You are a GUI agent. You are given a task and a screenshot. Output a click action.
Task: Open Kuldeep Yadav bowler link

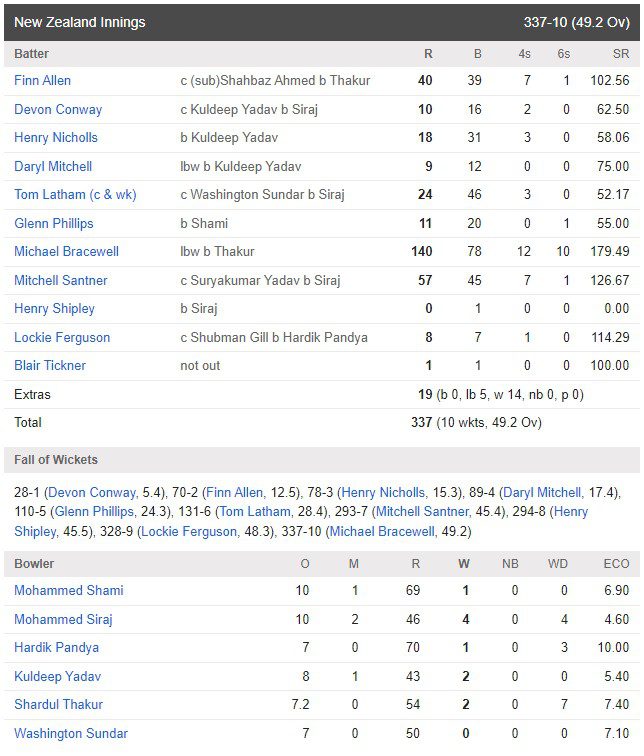click(57, 676)
